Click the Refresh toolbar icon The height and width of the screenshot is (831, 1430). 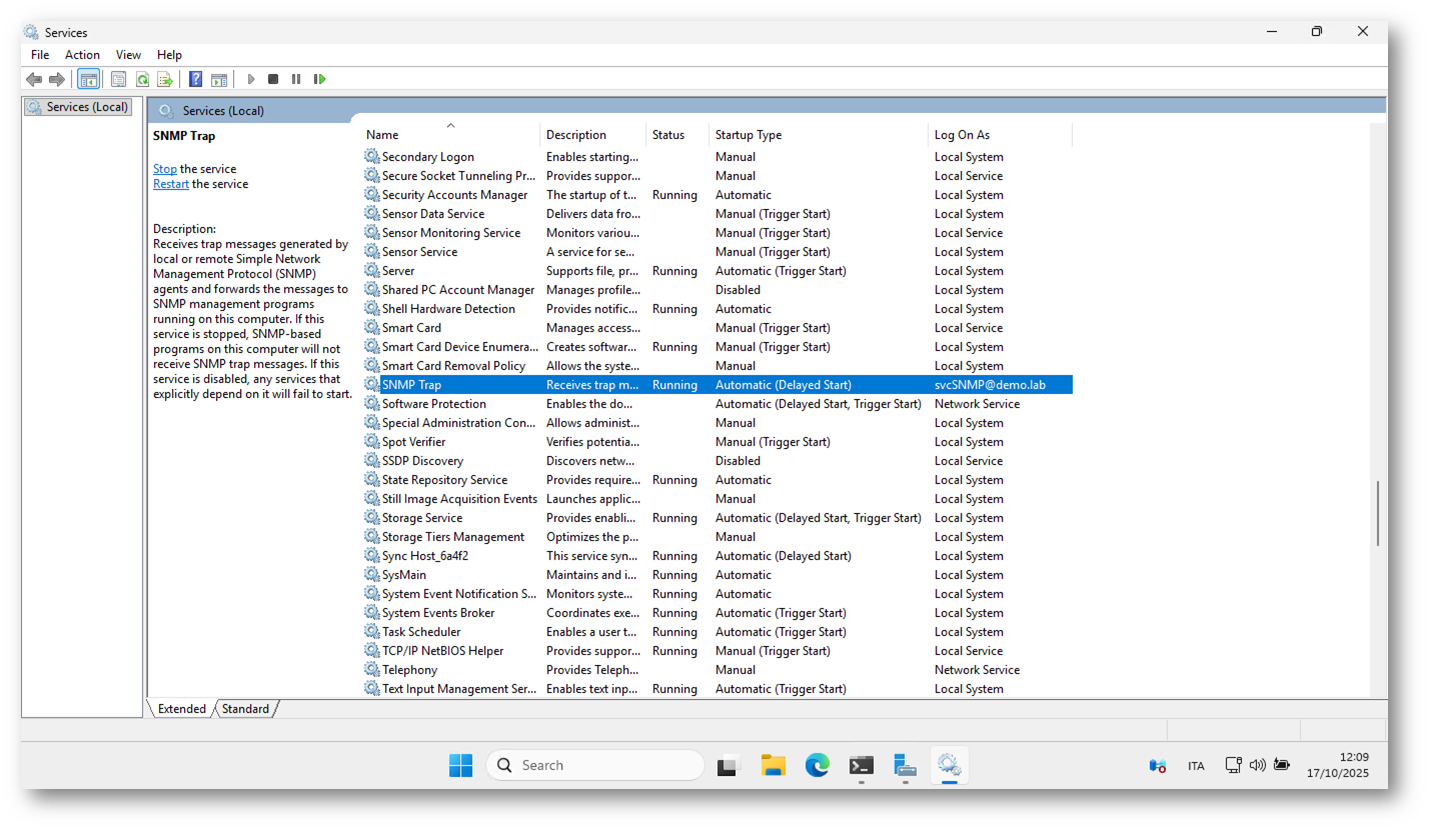point(142,79)
